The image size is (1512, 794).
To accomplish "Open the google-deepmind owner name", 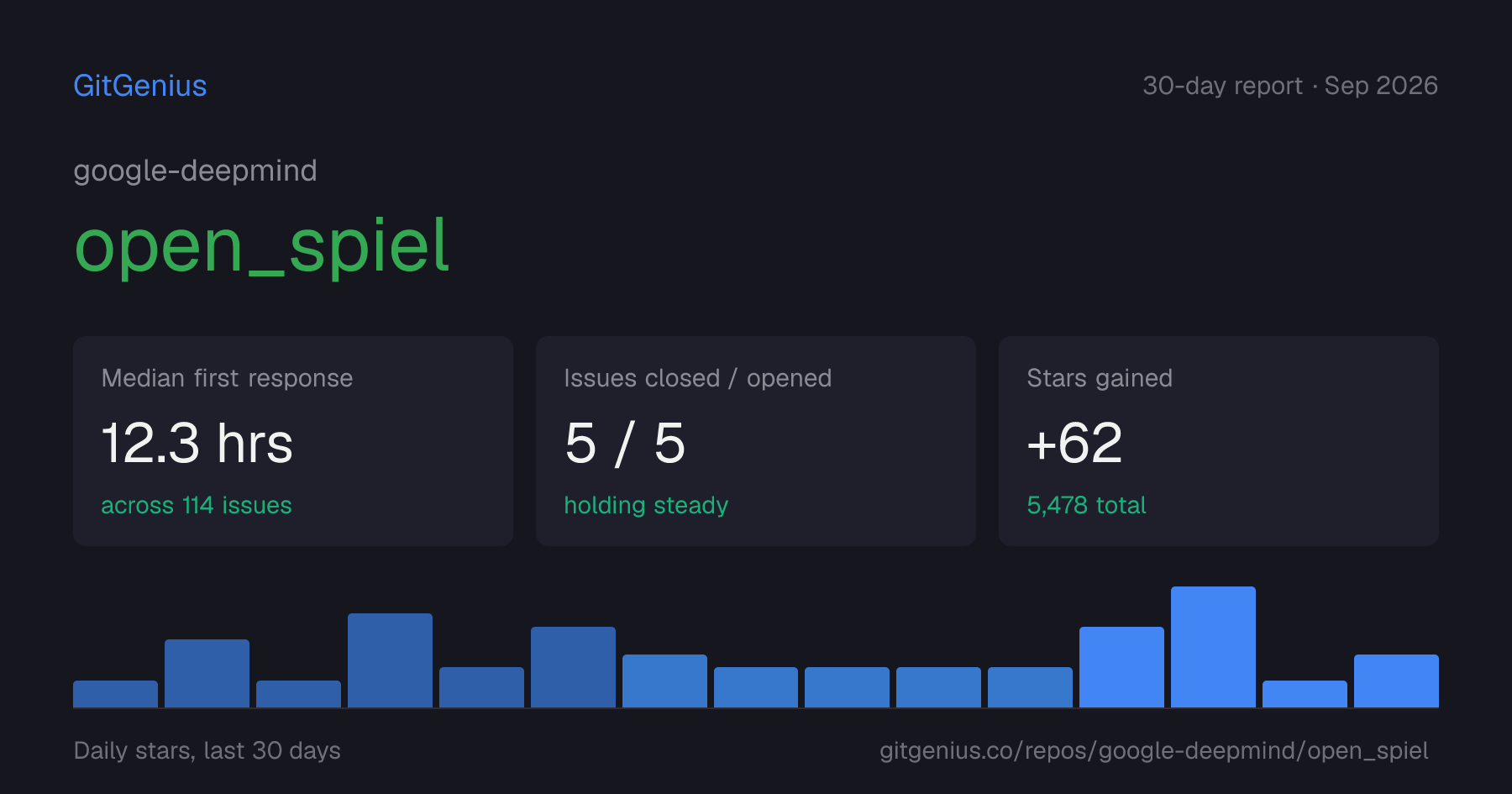I will [x=195, y=171].
